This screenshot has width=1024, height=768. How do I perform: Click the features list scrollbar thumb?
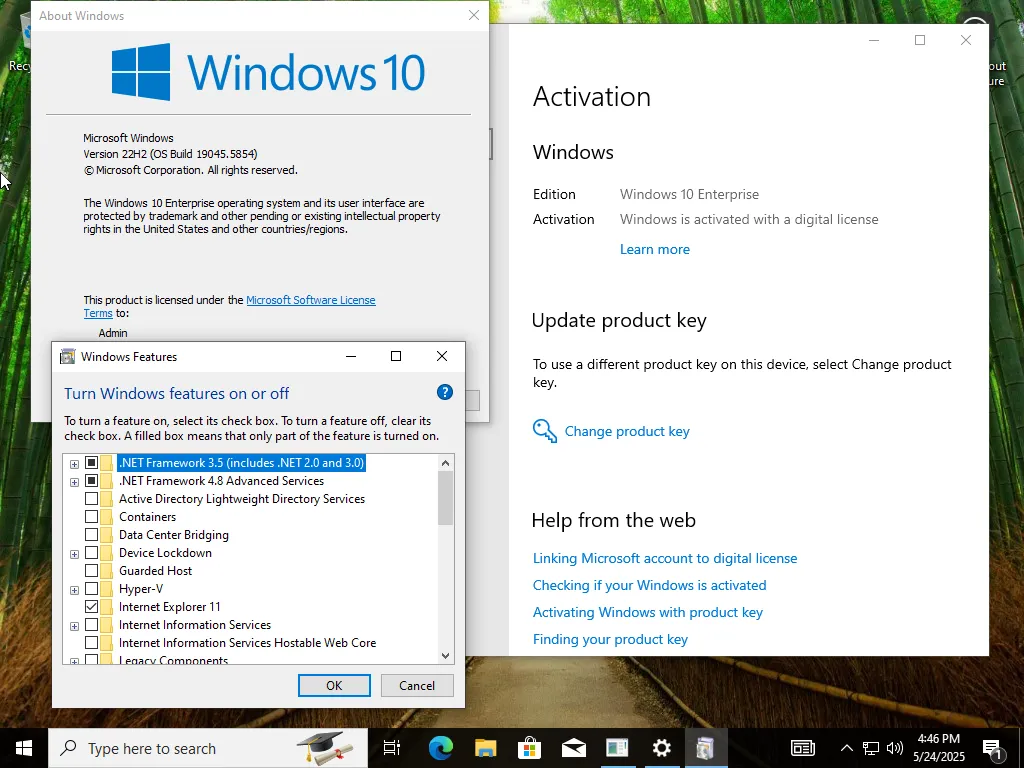[445, 498]
